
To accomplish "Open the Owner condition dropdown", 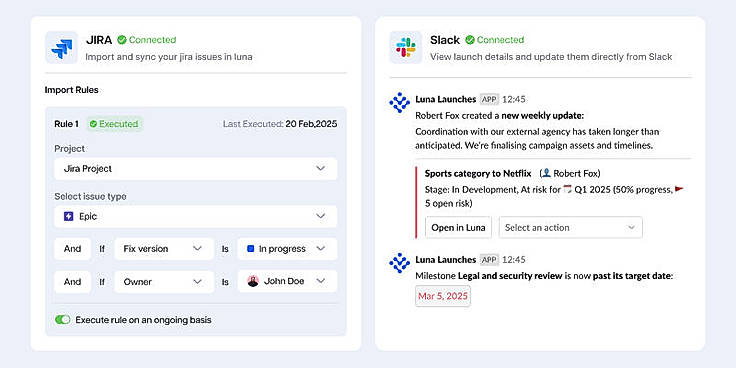I will click(164, 282).
